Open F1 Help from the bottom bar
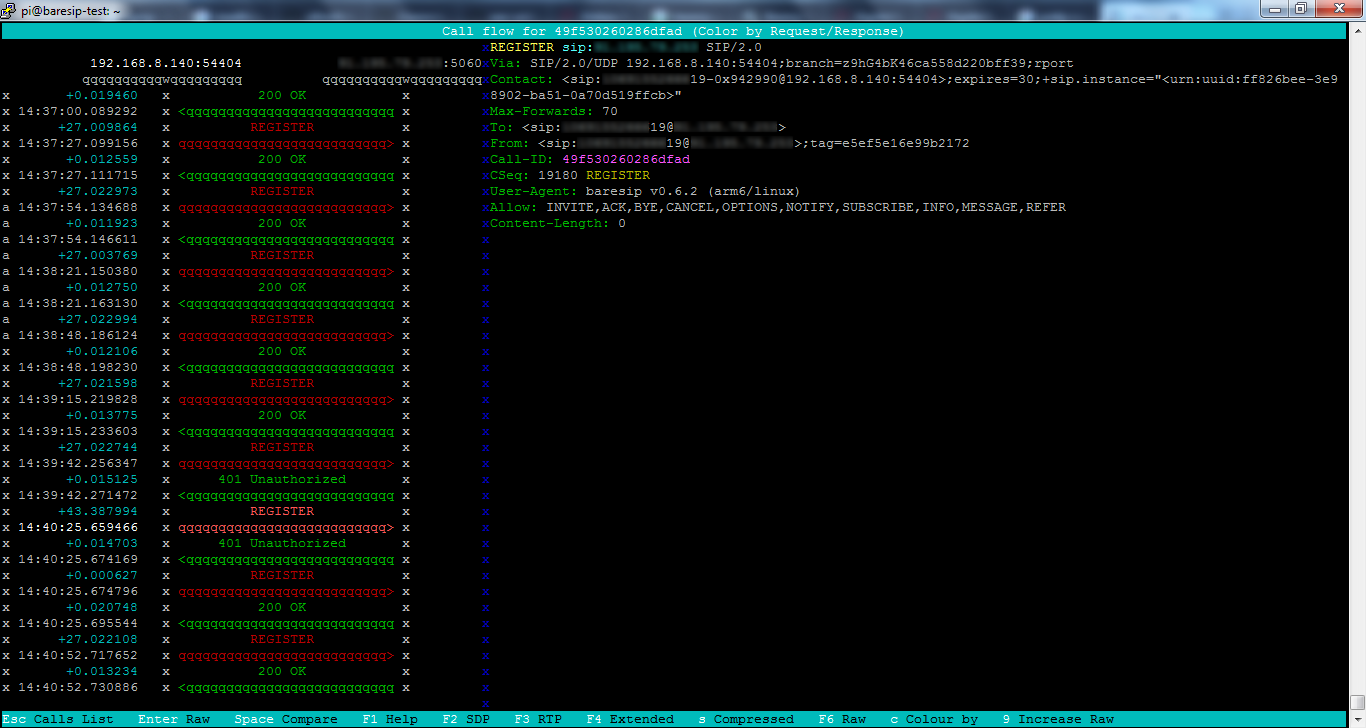1366x728 pixels. [390, 718]
